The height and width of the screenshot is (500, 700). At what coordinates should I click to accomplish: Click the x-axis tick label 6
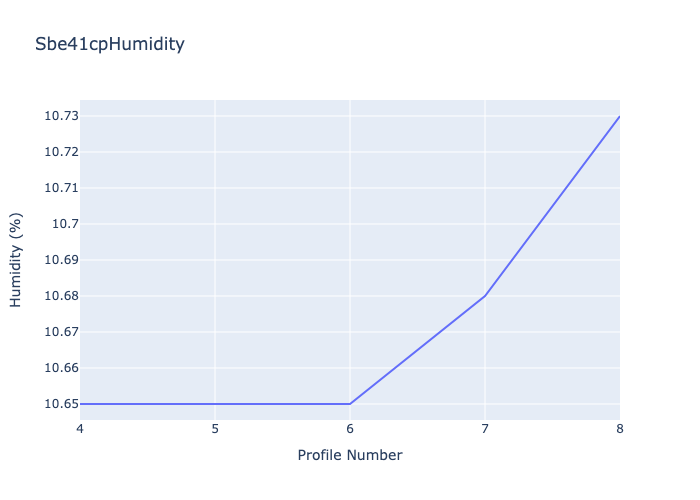[350, 429]
